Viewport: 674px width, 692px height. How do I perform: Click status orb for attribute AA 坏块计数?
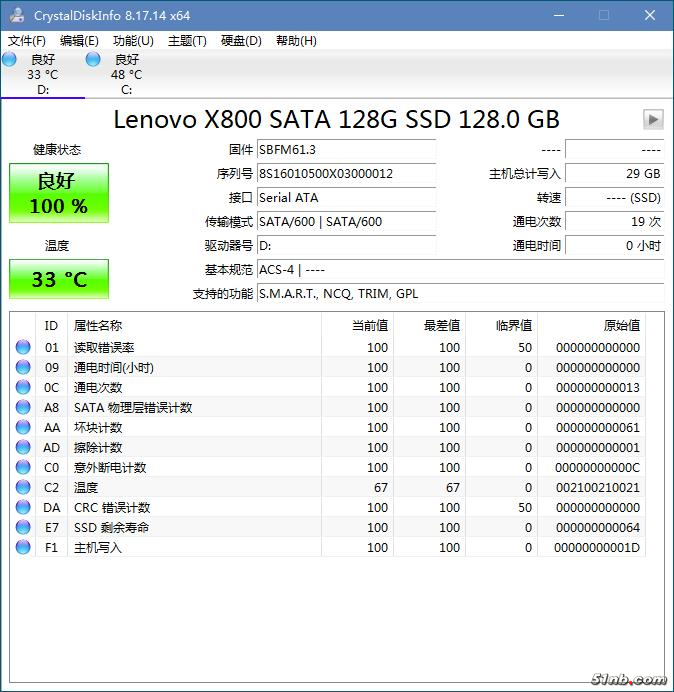tap(23, 427)
